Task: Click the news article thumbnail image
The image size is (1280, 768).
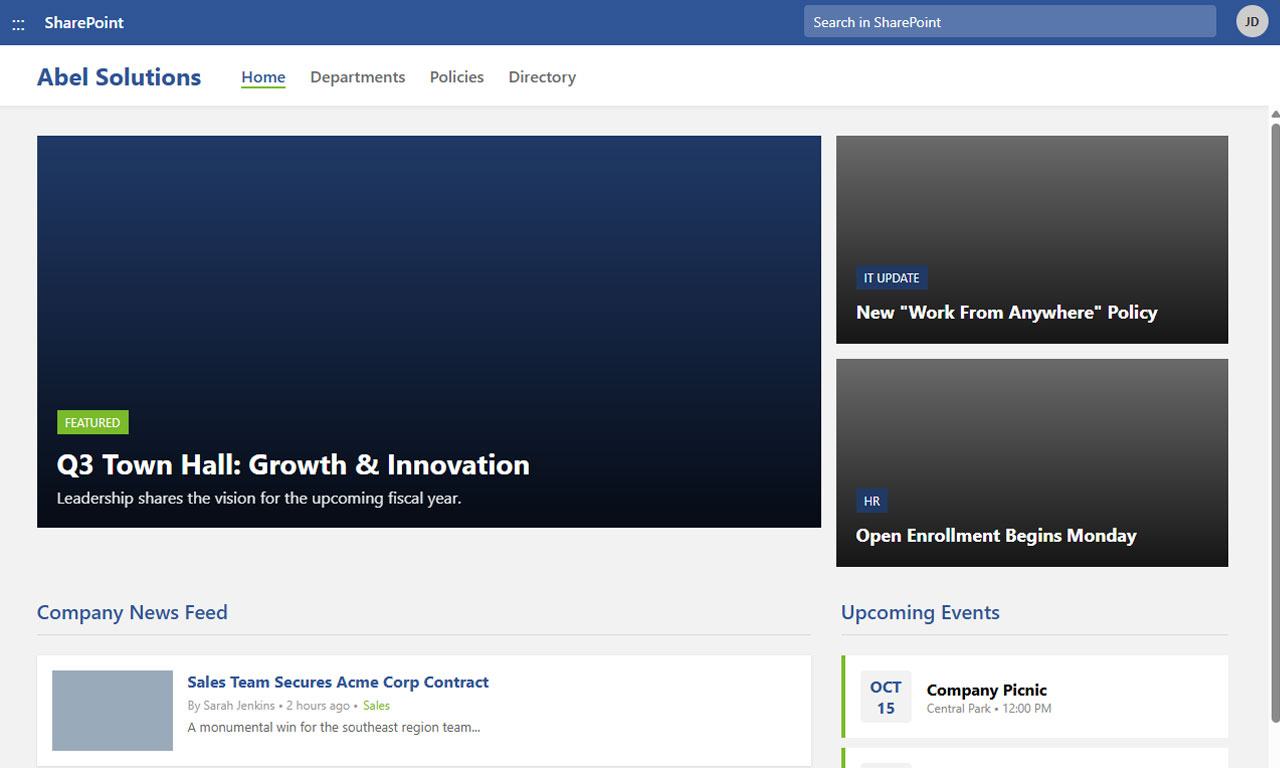Action: click(112, 710)
